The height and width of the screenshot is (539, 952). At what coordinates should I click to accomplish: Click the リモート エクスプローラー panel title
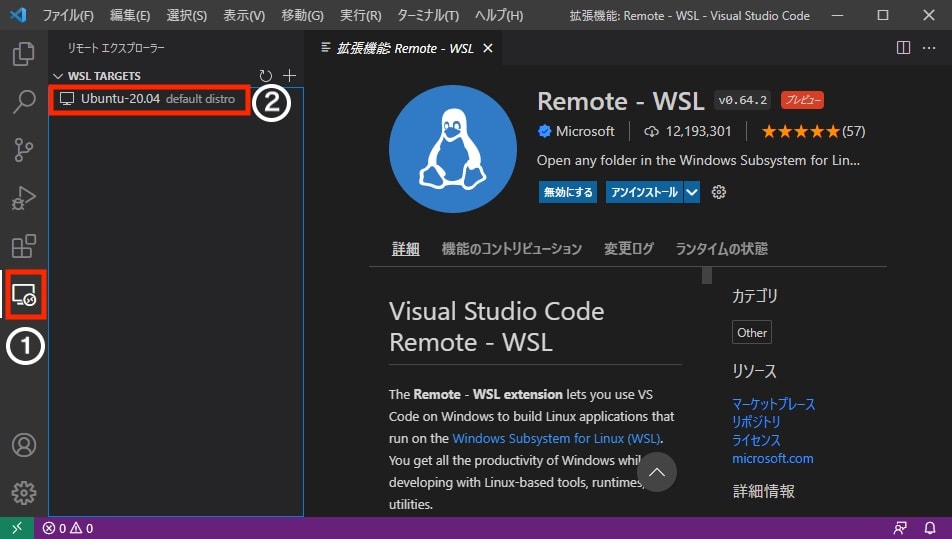pyautogui.click(x=116, y=48)
